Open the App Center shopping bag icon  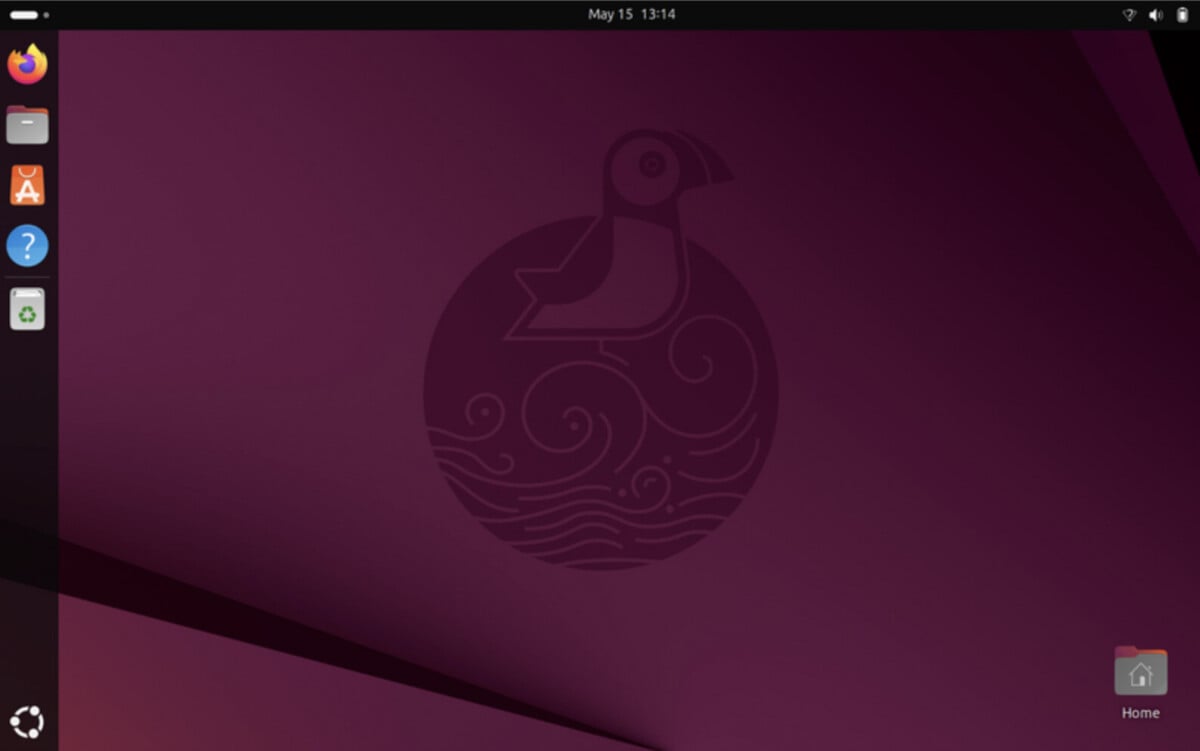[x=27, y=186]
